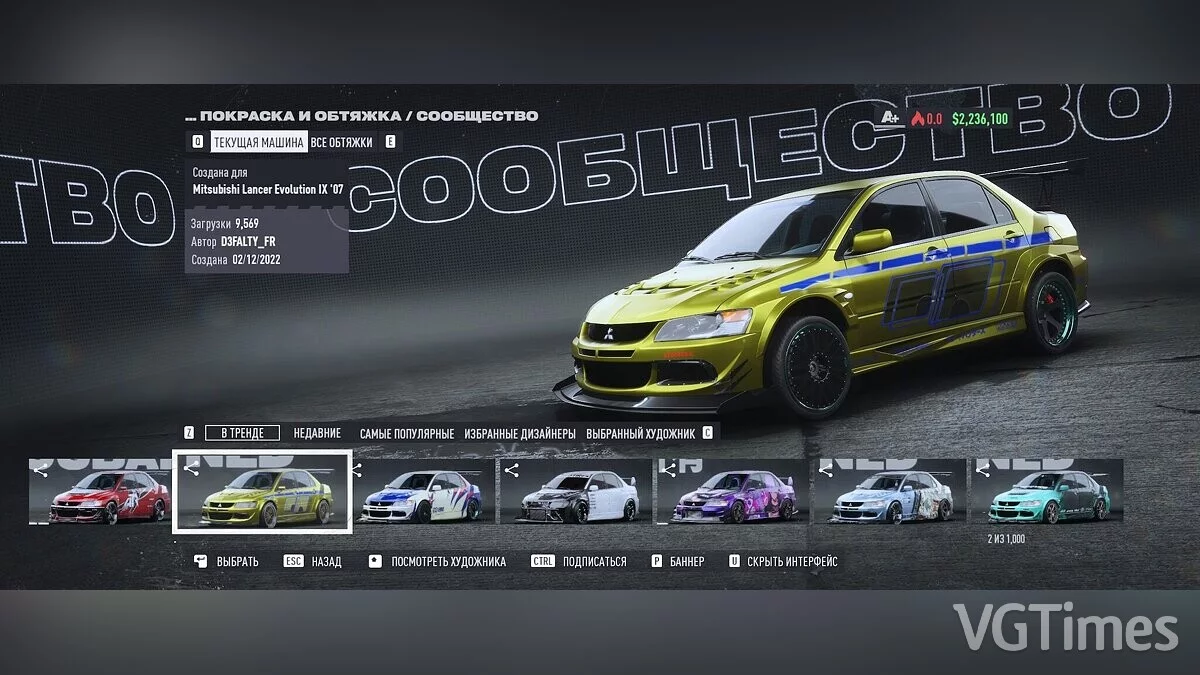
Task: Click the A+ rating badge at the top
Action: [x=889, y=117]
